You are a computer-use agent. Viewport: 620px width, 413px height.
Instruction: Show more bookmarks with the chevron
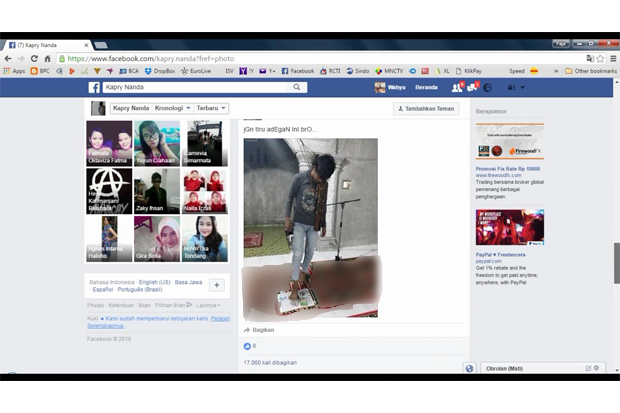[x=556, y=71]
